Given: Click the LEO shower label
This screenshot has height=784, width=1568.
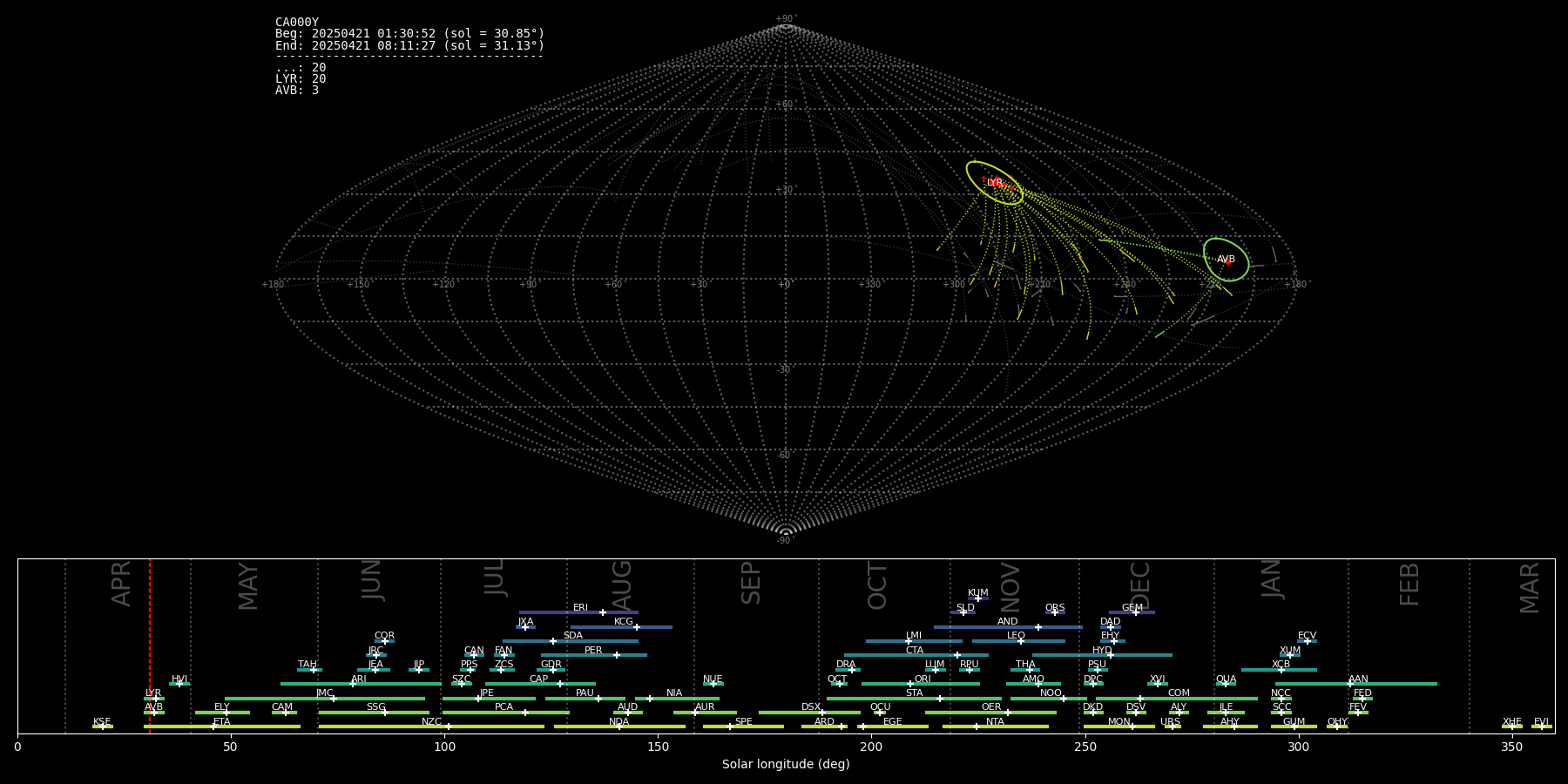Looking at the screenshot, I should (1016, 636).
